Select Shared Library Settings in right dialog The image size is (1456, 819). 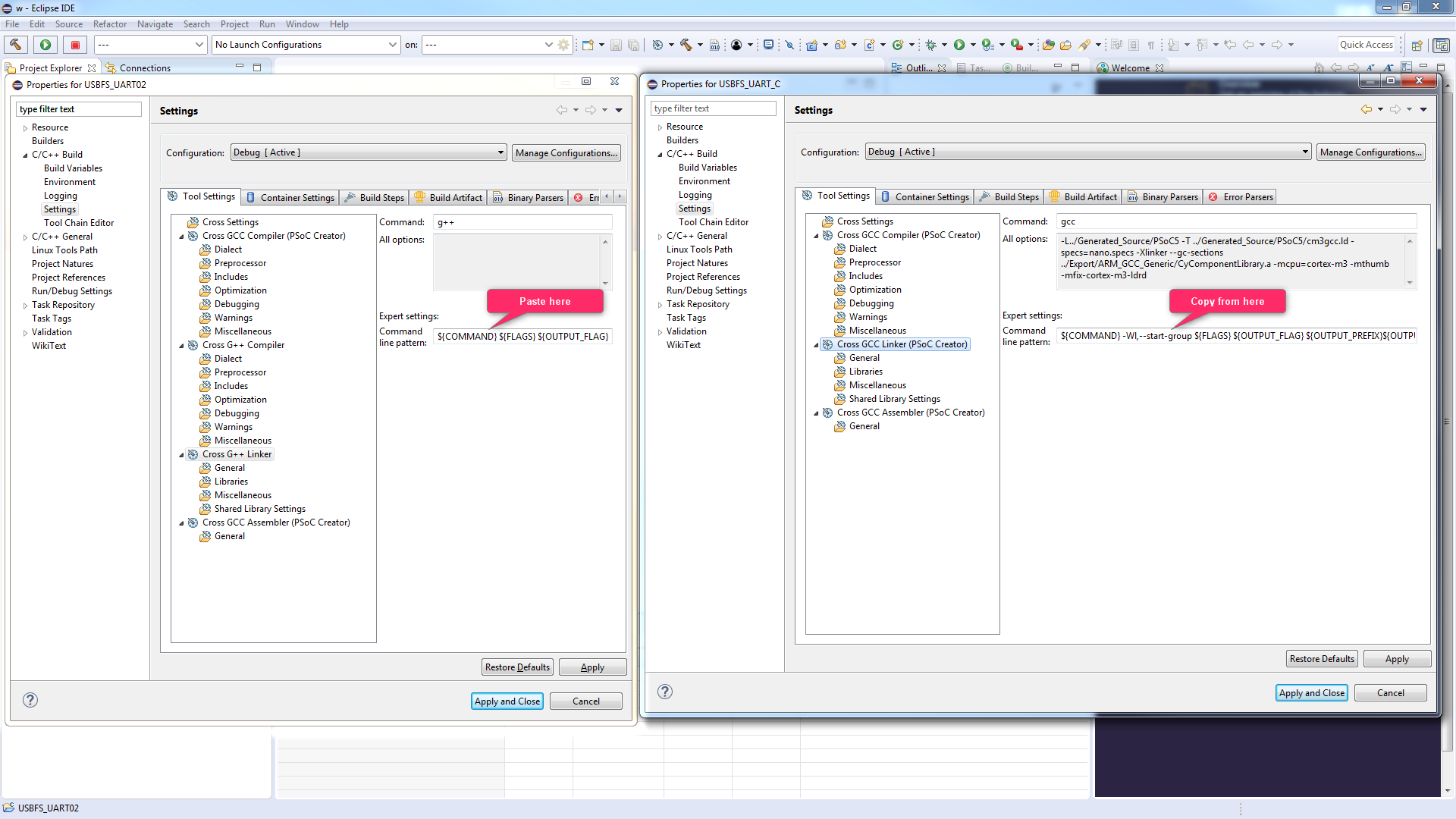point(894,399)
